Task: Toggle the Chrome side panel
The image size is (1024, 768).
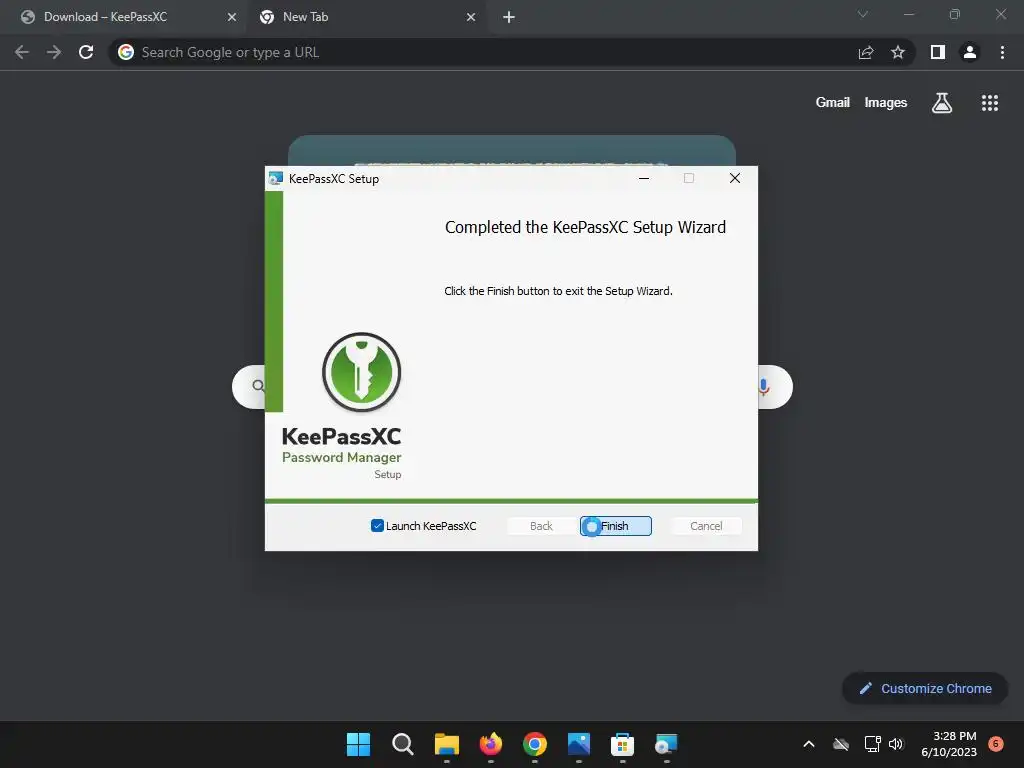Action: point(938,52)
